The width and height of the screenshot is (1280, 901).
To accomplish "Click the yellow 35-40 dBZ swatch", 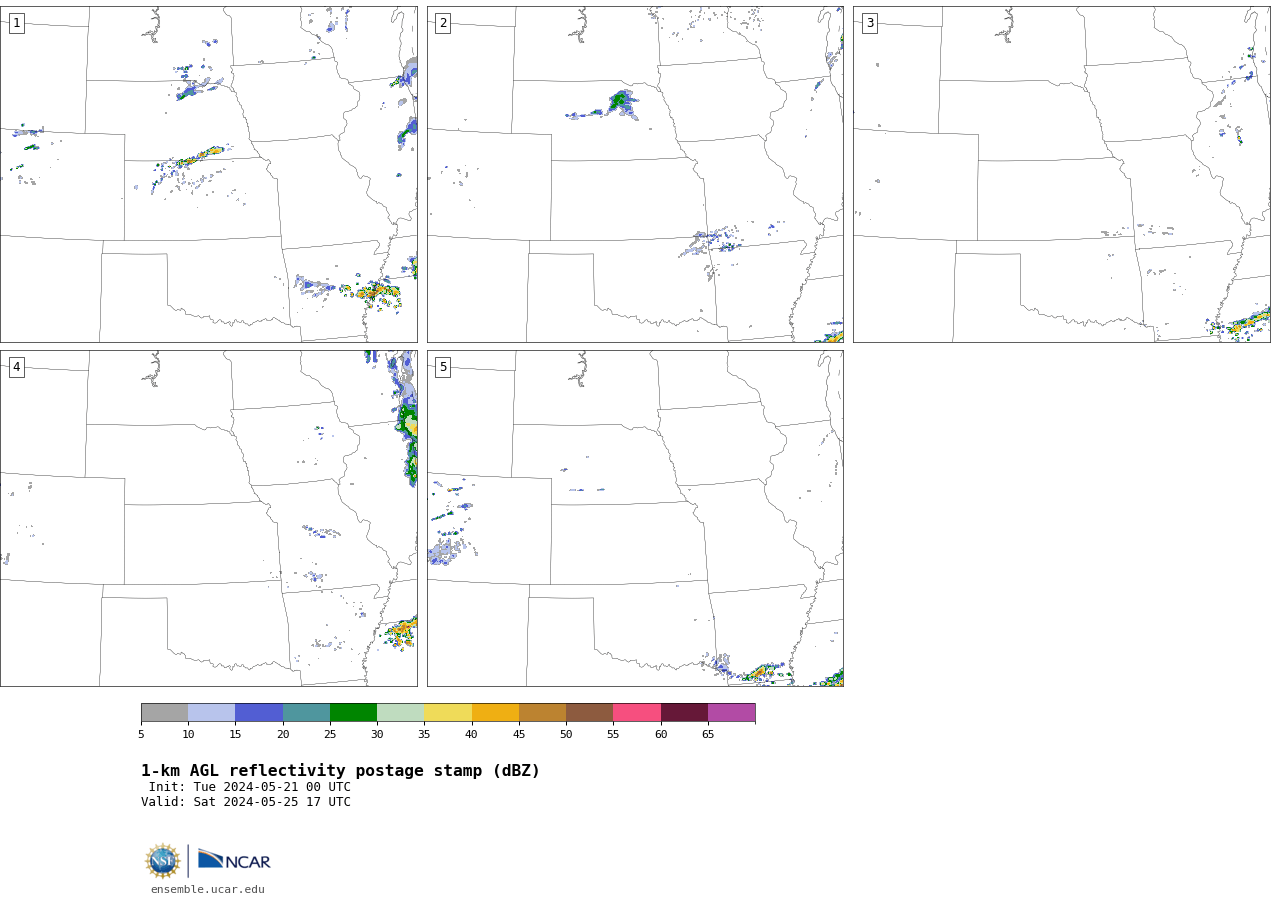I will (x=448, y=713).
